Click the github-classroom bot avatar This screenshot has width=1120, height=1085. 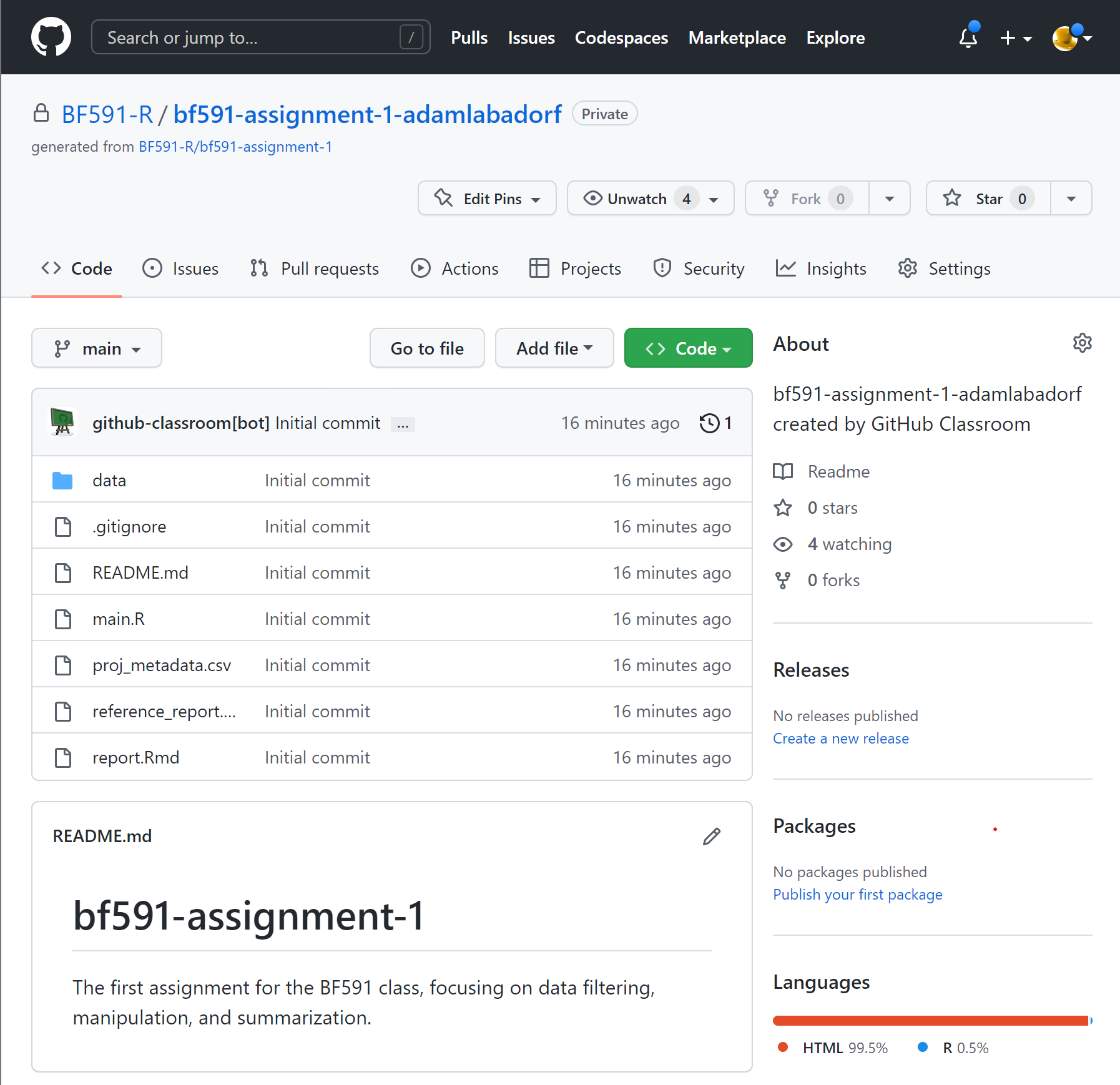click(62, 423)
